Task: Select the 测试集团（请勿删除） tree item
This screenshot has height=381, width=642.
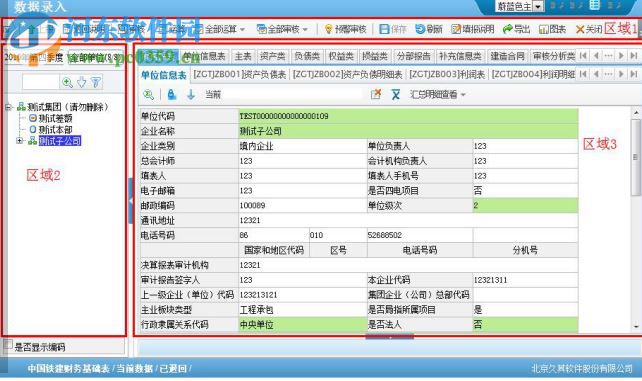Action: pyautogui.click(x=68, y=107)
